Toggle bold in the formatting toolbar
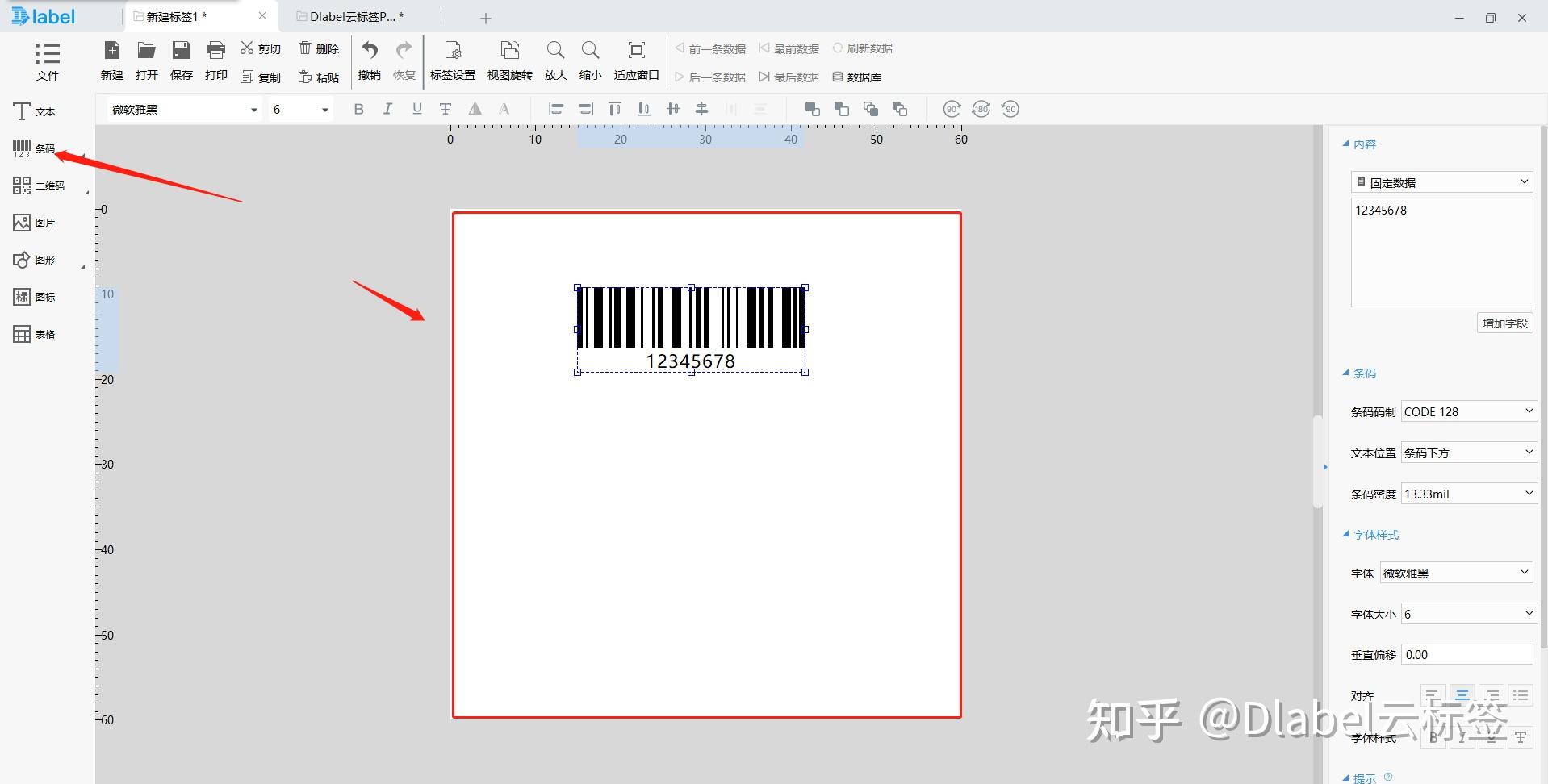This screenshot has height=784, width=1548. pos(359,109)
